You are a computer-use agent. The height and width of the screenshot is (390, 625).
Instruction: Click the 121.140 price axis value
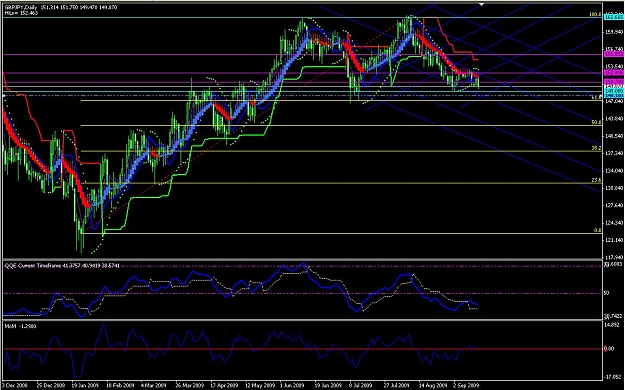click(613, 240)
